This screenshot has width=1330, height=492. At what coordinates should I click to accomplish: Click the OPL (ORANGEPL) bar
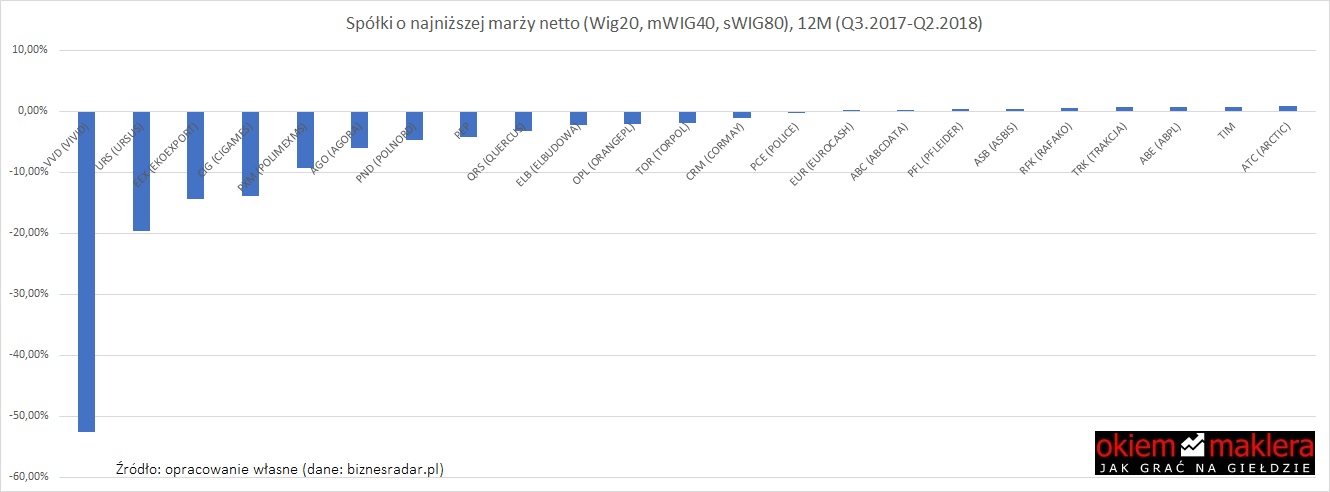[632, 117]
